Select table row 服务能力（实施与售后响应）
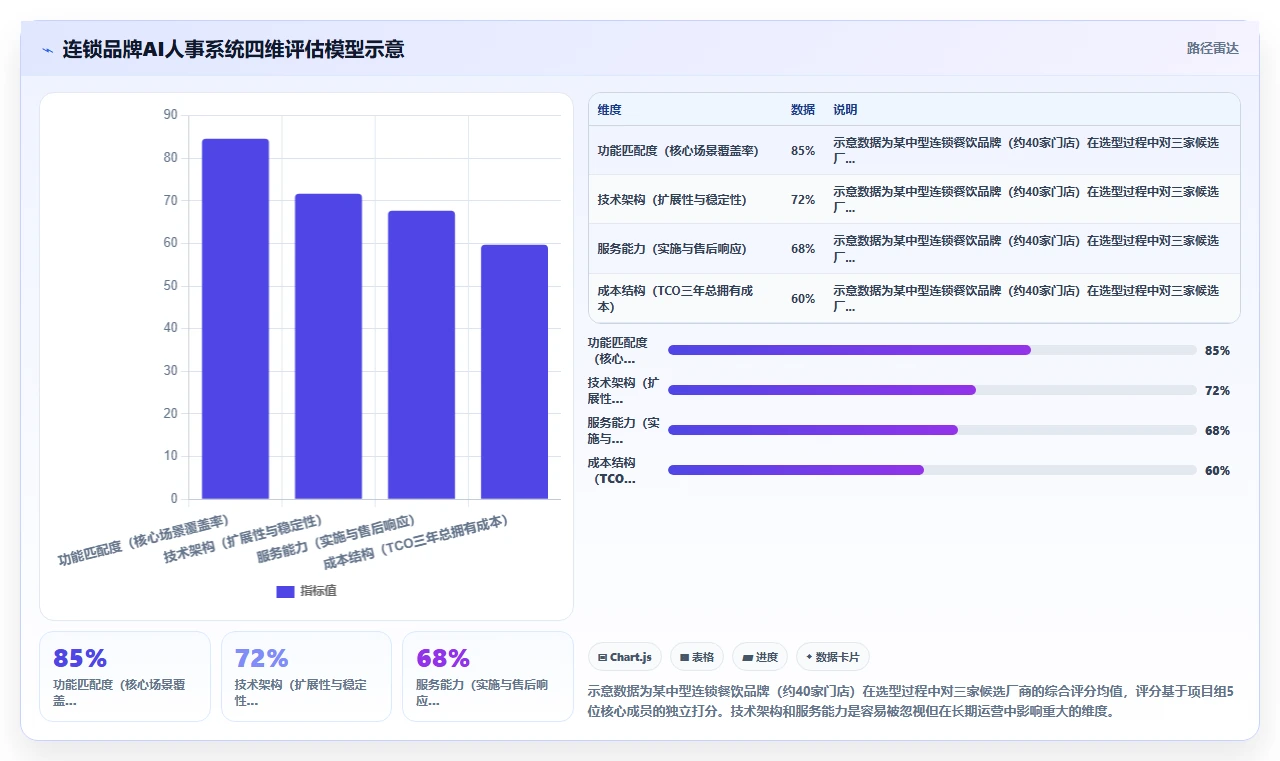The height and width of the screenshot is (761, 1280). (x=914, y=248)
